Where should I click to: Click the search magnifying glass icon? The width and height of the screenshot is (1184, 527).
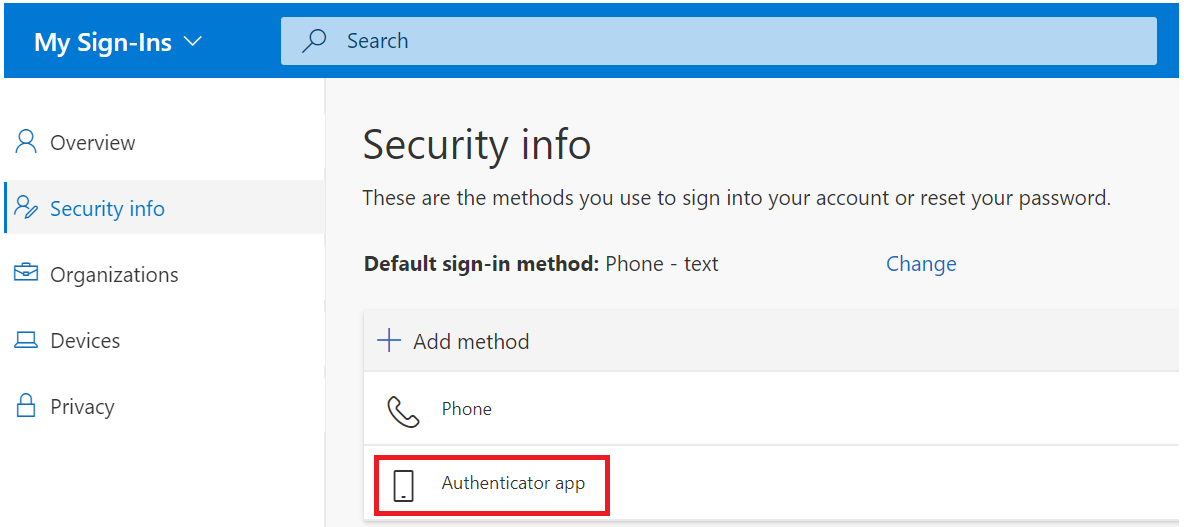[x=315, y=41]
